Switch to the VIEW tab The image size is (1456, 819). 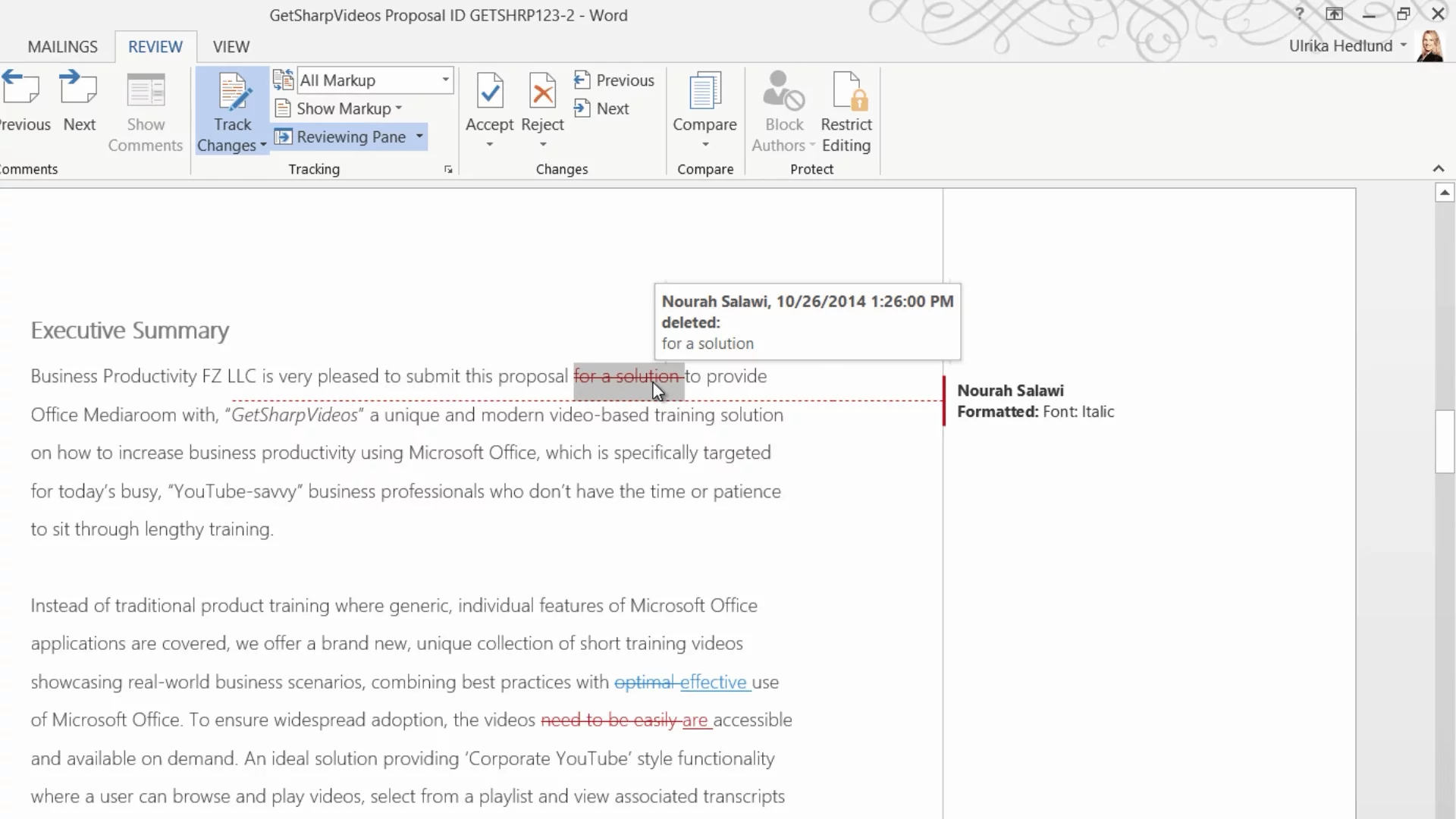tap(231, 47)
